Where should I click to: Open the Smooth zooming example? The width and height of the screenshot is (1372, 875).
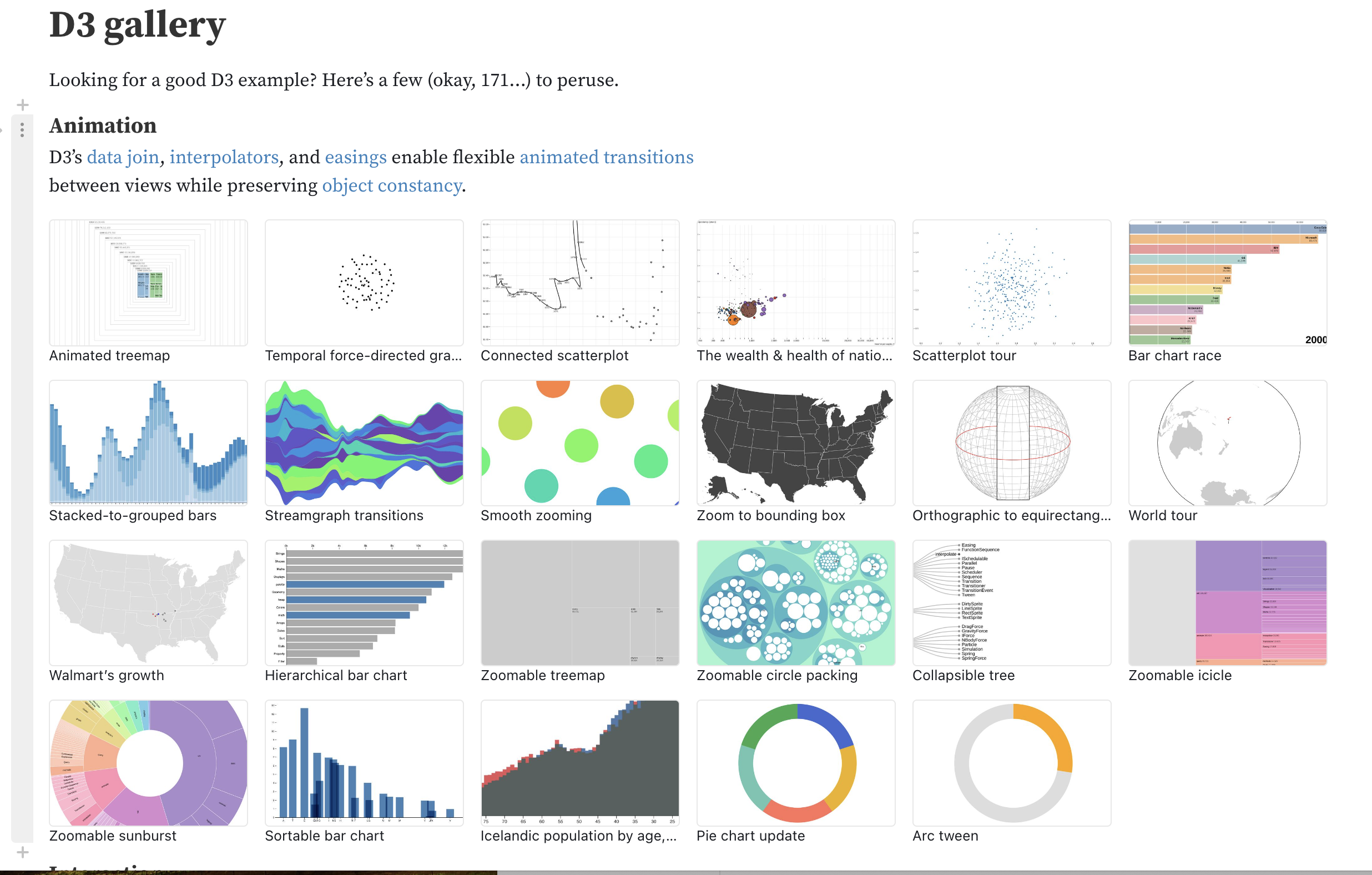point(579,443)
